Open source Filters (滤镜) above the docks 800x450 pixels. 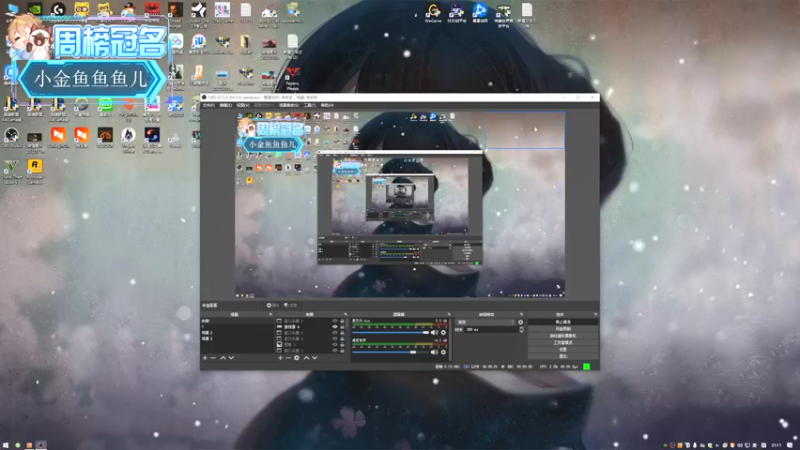[x=290, y=305]
